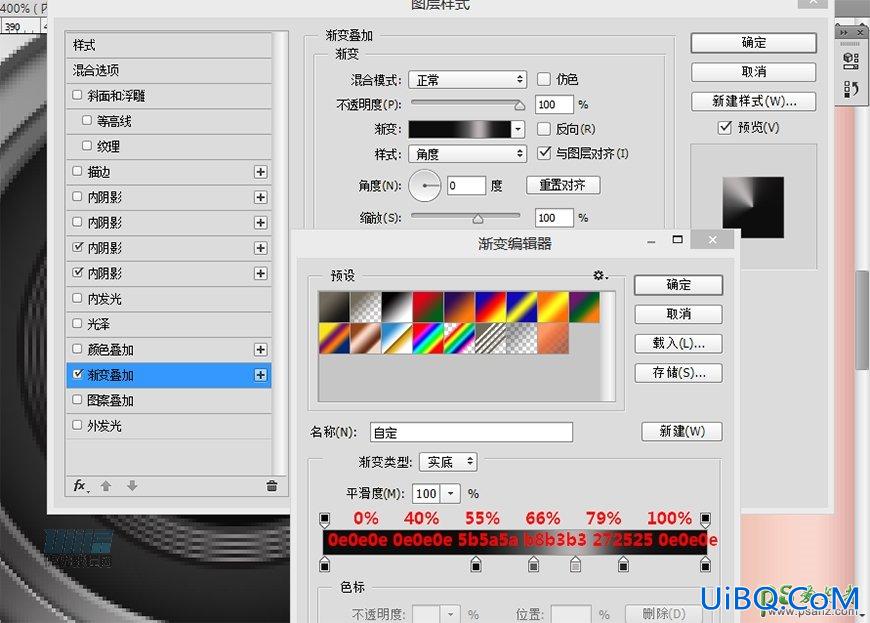Click the angle dial control
The height and width of the screenshot is (623, 870).
point(424,186)
